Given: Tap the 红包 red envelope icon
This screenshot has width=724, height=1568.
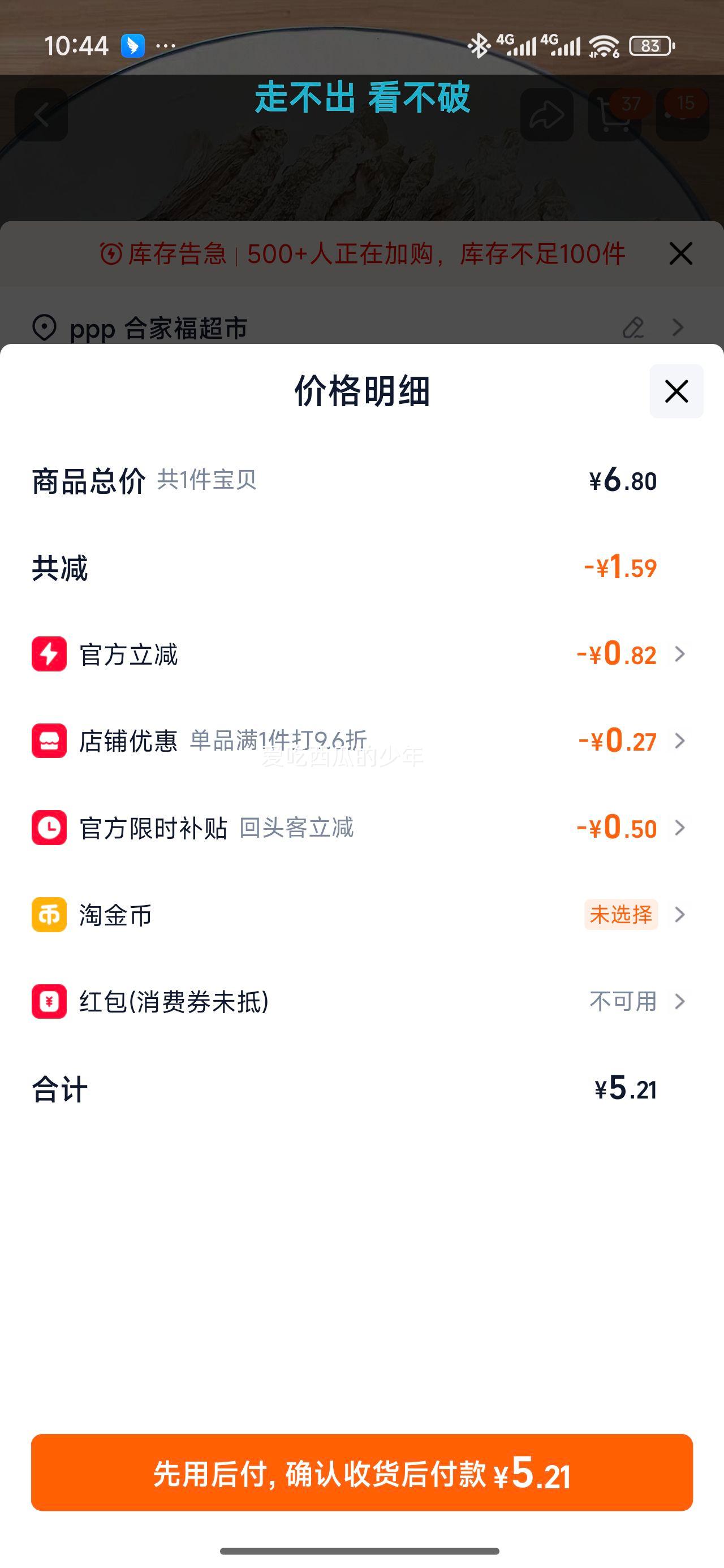Looking at the screenshot, I should [x=49, y=1001].
